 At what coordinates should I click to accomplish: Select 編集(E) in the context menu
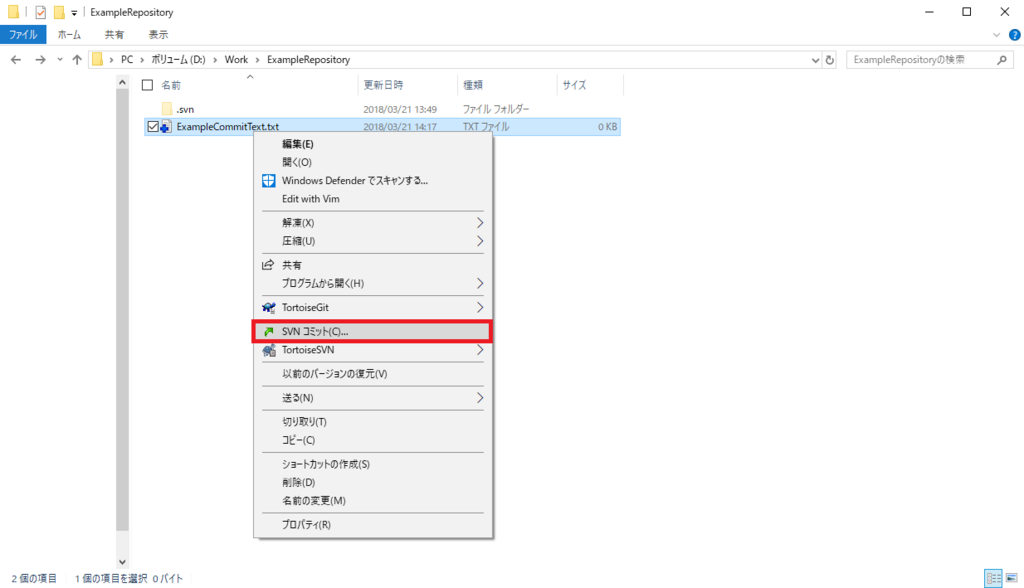pos(372,144)
